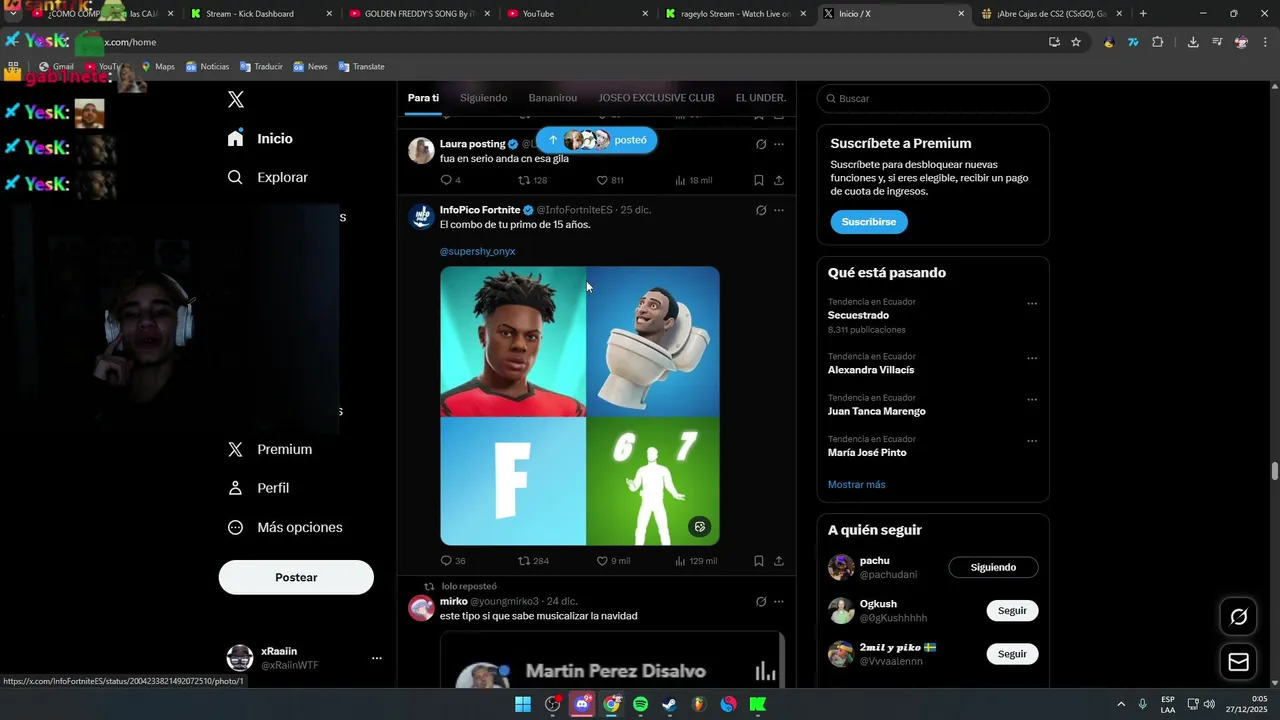
Task: Open the green 67 emote image
Action: (653, 482)
